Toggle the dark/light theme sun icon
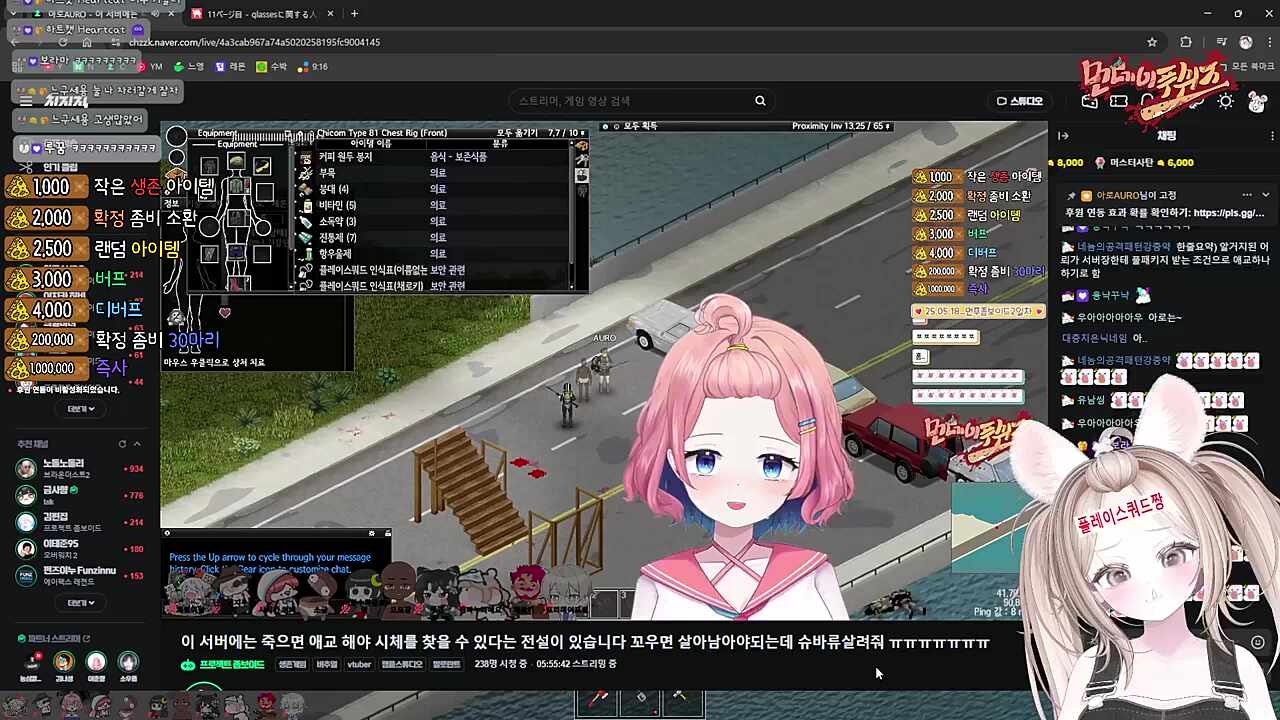This screenshot has width=1280, height=720. (x=1226, y=101)
